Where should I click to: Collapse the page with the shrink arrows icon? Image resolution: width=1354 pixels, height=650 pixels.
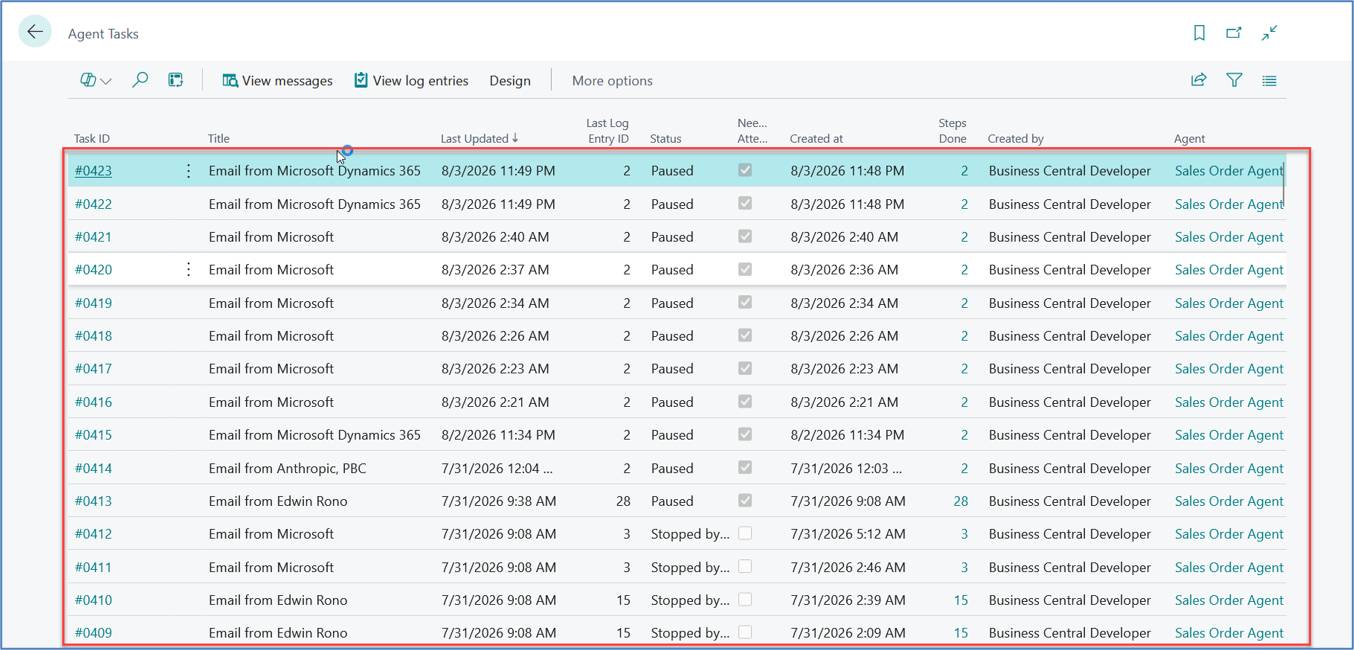point(1269,33)
